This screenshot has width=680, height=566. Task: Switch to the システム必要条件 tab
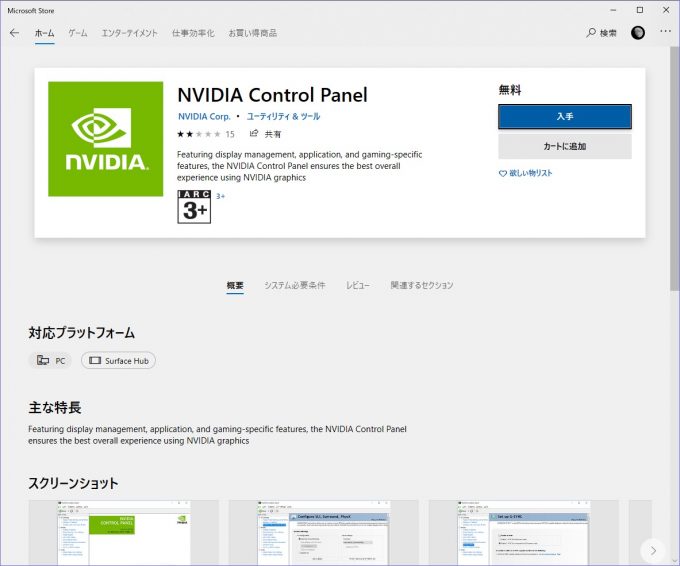tap(294, 285)
